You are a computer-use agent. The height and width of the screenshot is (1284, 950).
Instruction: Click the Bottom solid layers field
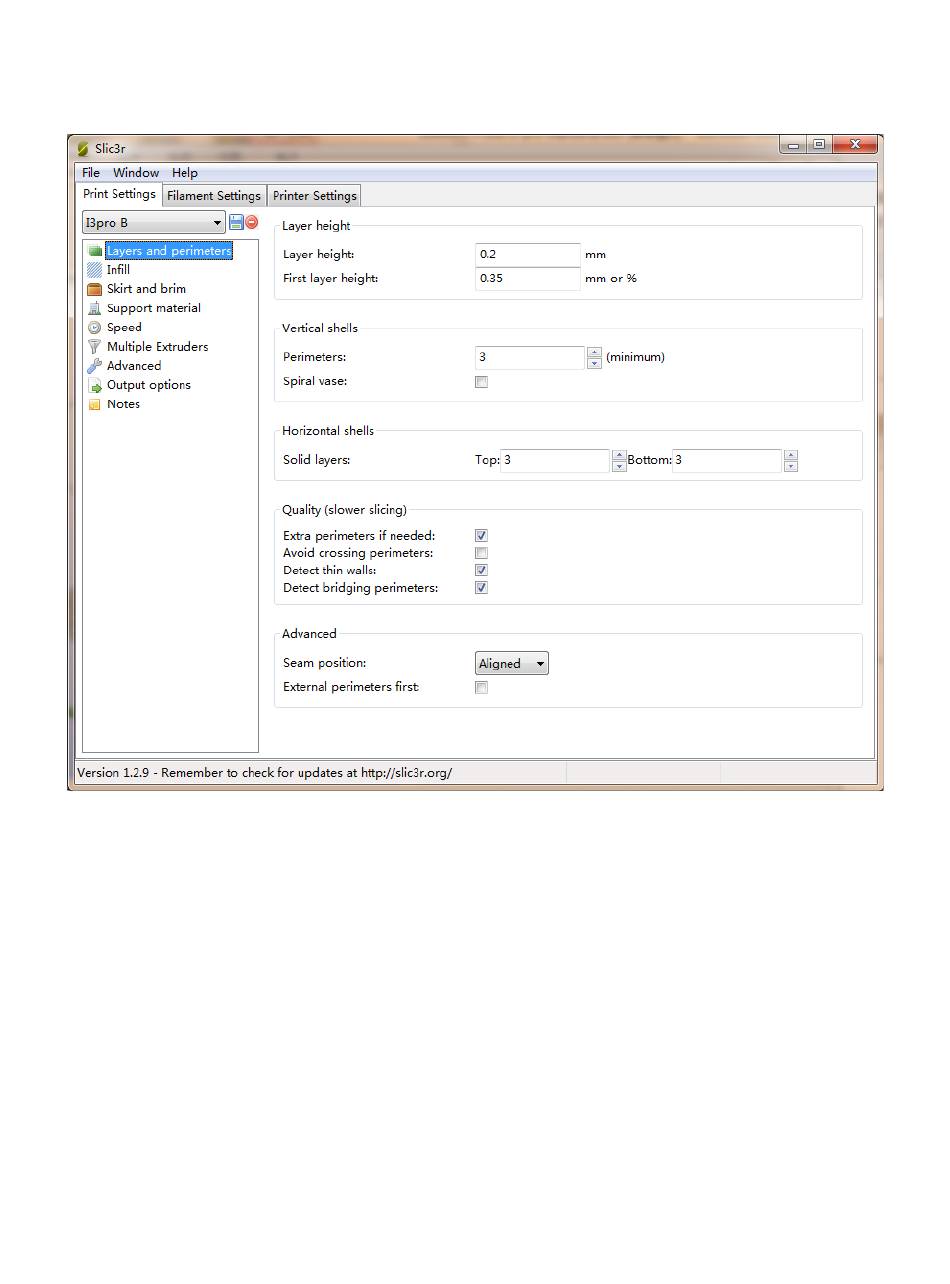(x=727, y=461)
